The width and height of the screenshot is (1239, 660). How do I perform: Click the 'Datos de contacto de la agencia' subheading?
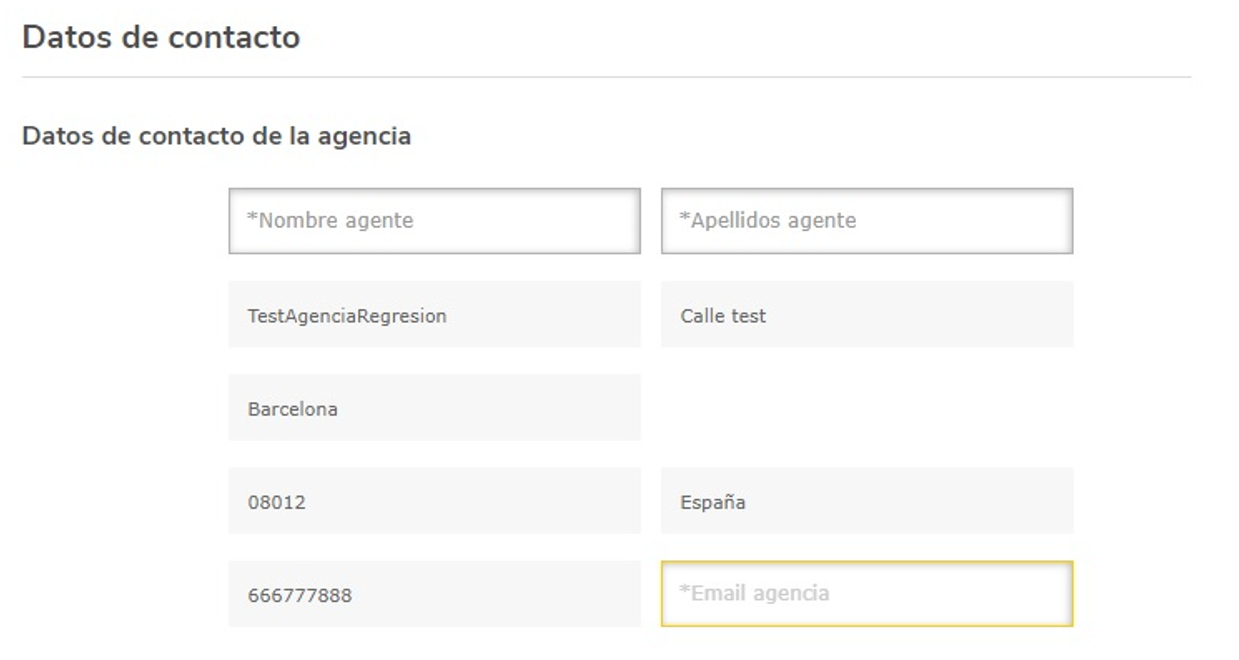pos(216,136)
